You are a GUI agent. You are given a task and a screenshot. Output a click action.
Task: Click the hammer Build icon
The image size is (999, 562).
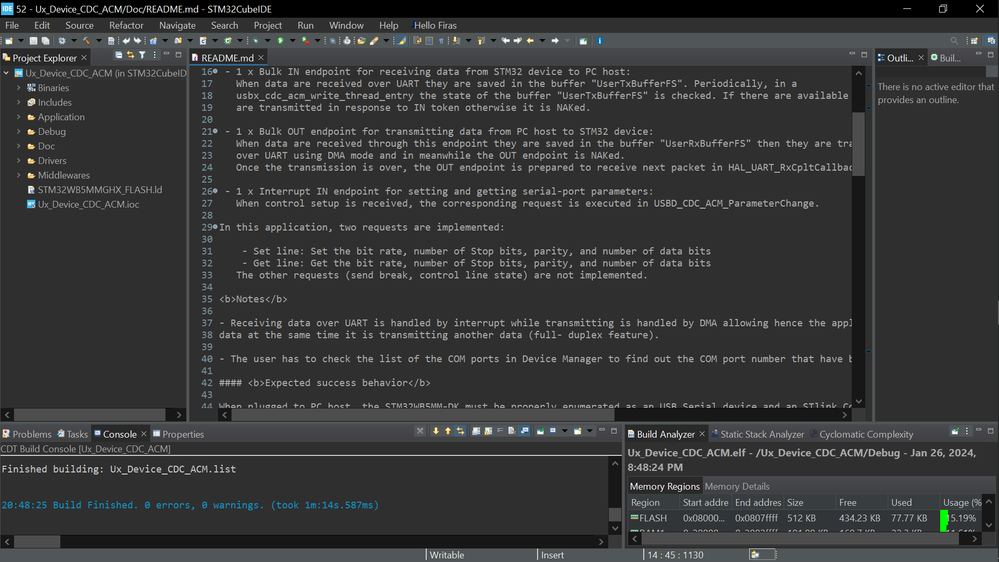pyautogui.click(x=87, y=41)
